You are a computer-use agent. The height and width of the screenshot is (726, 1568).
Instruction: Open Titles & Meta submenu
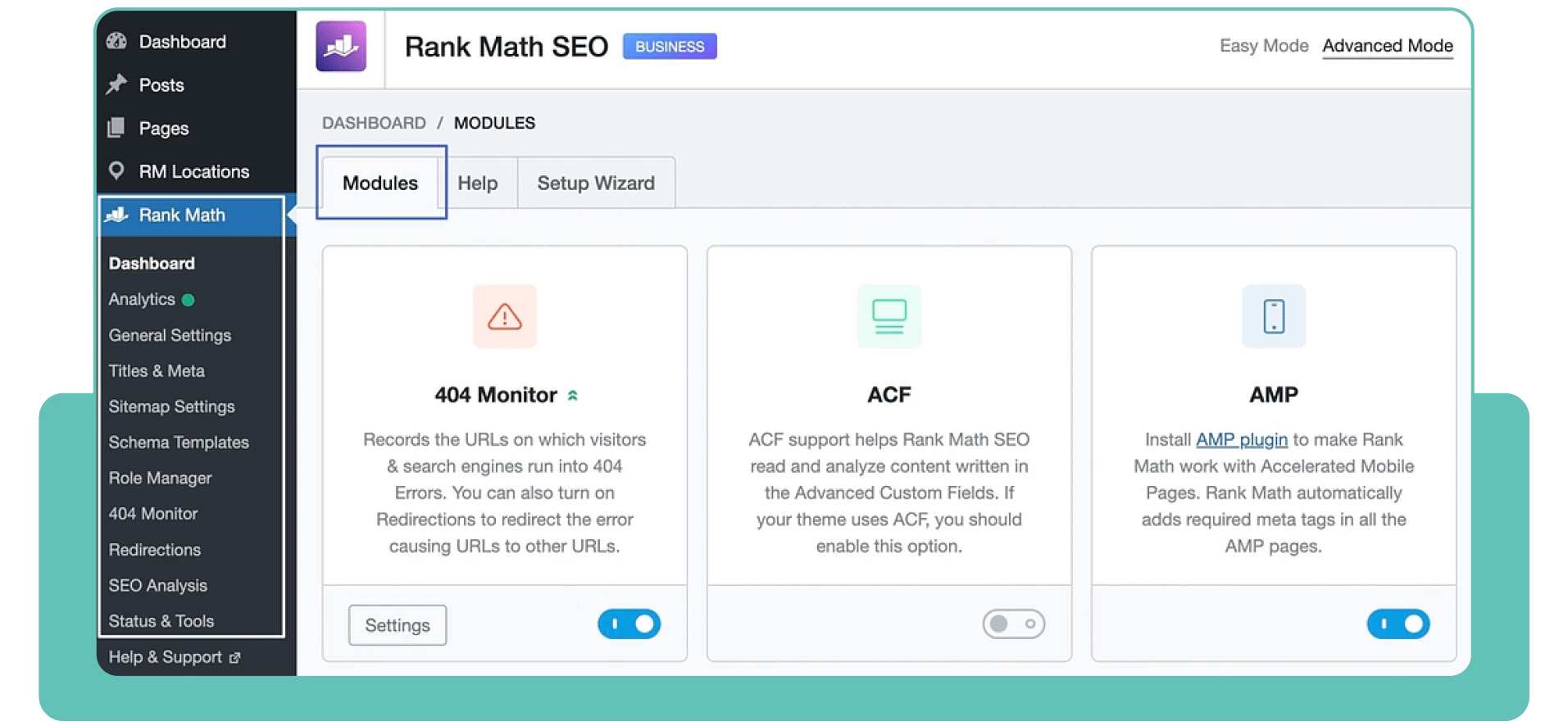click(157, 371)
